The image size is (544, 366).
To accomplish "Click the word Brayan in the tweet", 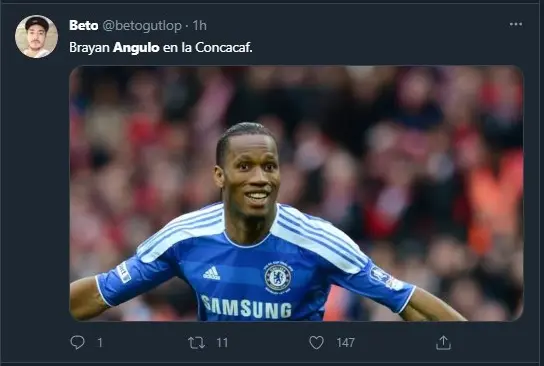I will pos(90,48).
